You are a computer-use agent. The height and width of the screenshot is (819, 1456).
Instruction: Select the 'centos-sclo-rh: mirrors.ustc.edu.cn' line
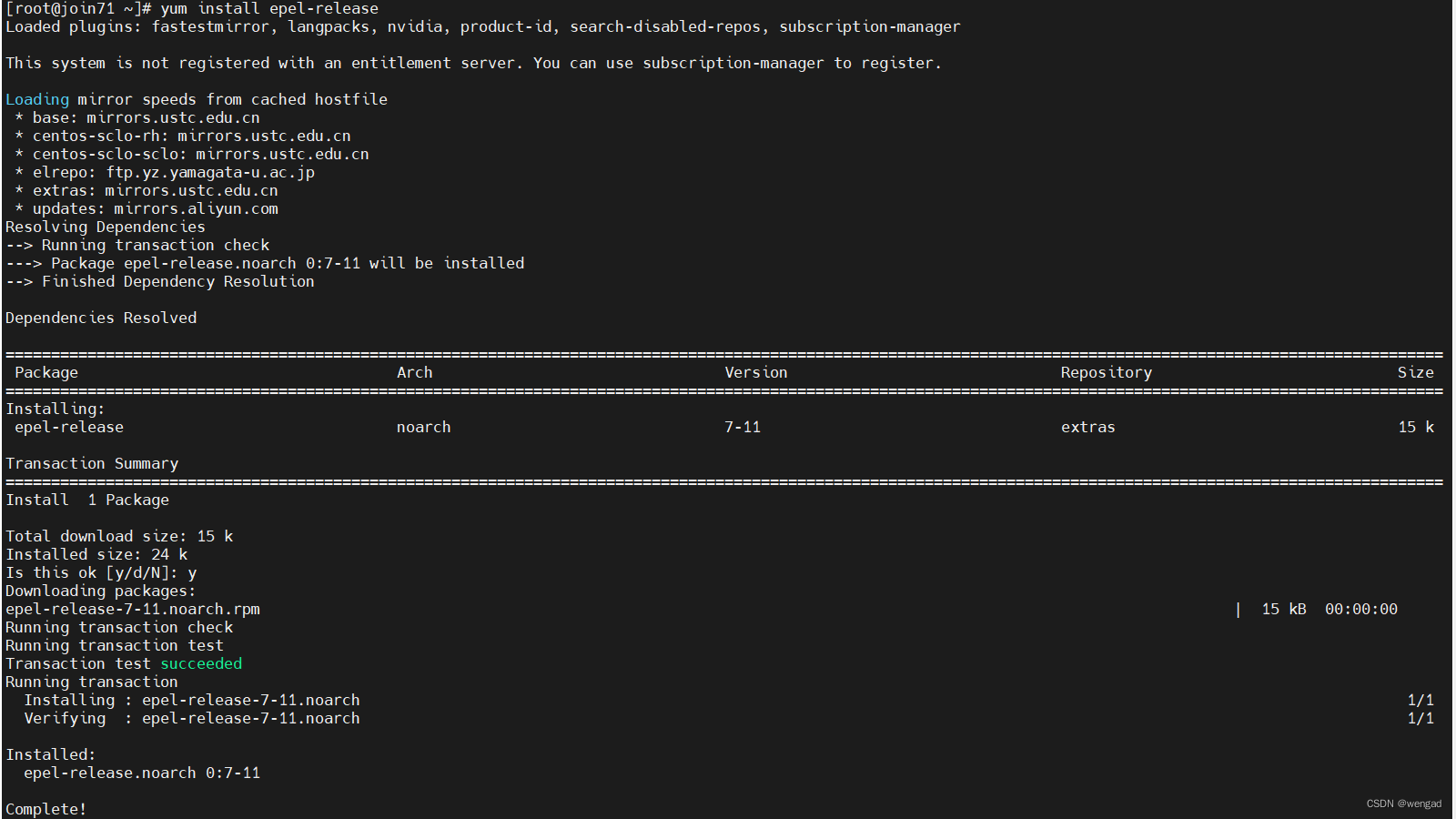183,136
